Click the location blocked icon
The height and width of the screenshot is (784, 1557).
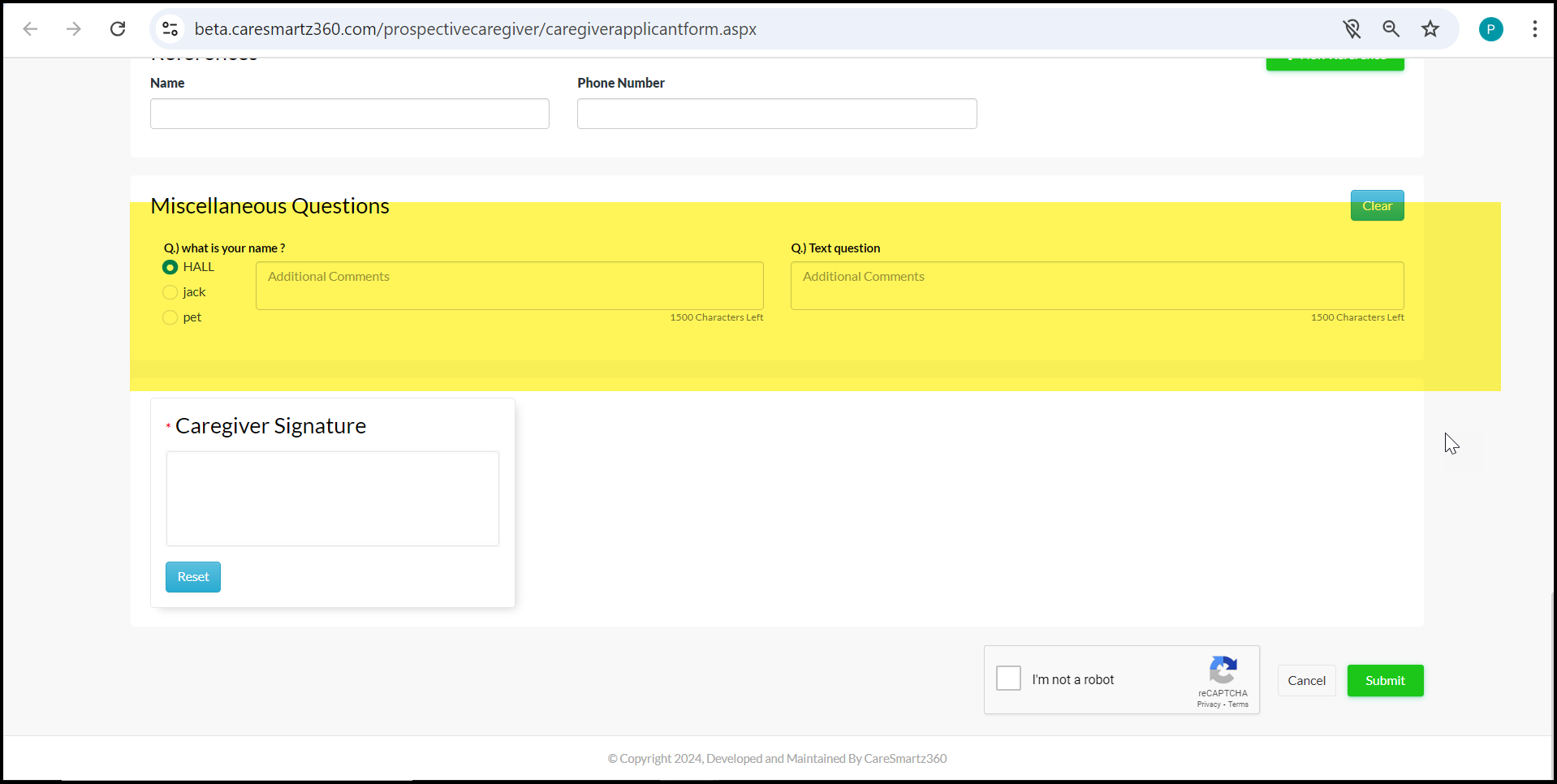[x=1352, y=29]
